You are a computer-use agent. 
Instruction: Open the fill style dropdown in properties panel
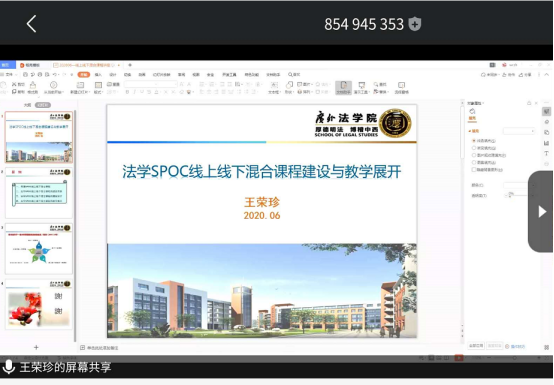coord(519,131)
